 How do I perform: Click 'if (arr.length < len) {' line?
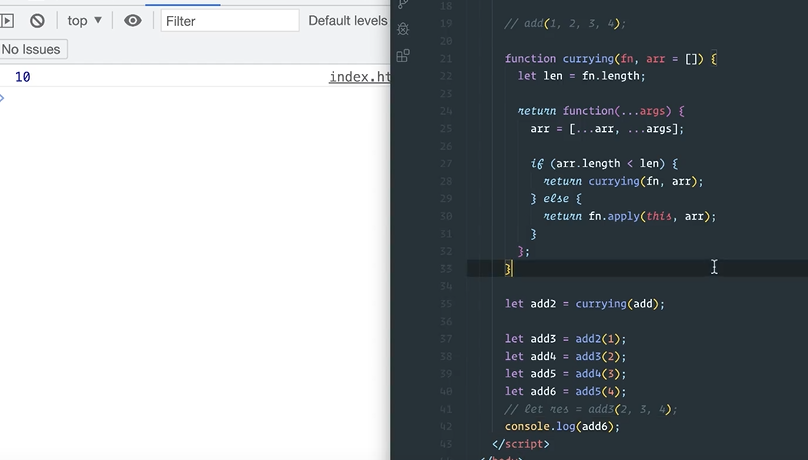tap(604, 164)
